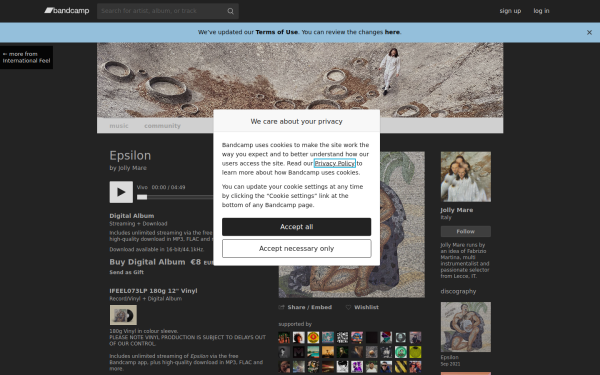
Task: Click the 'here' link in the banner
Action: click(392, 32)
